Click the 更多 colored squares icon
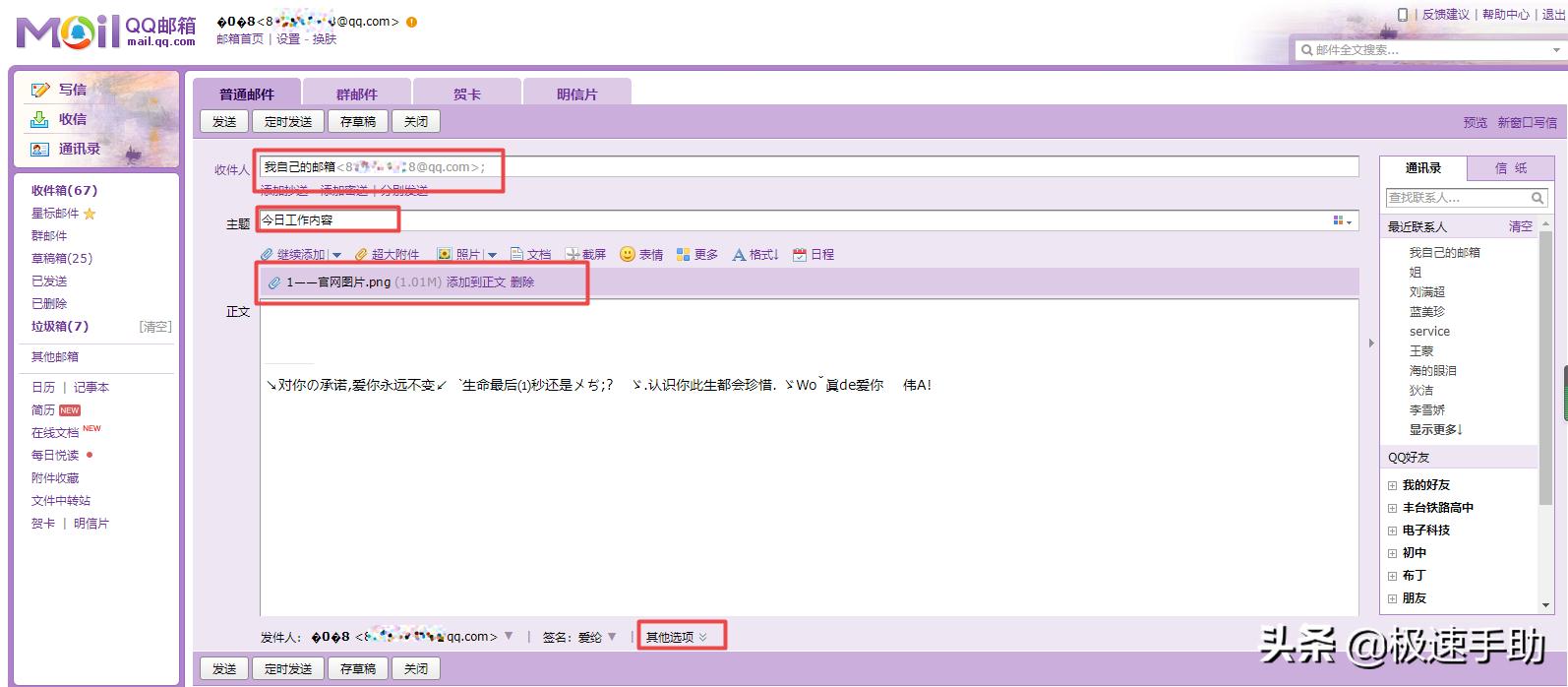The image size is (1568, 687). tap(684, 254)
